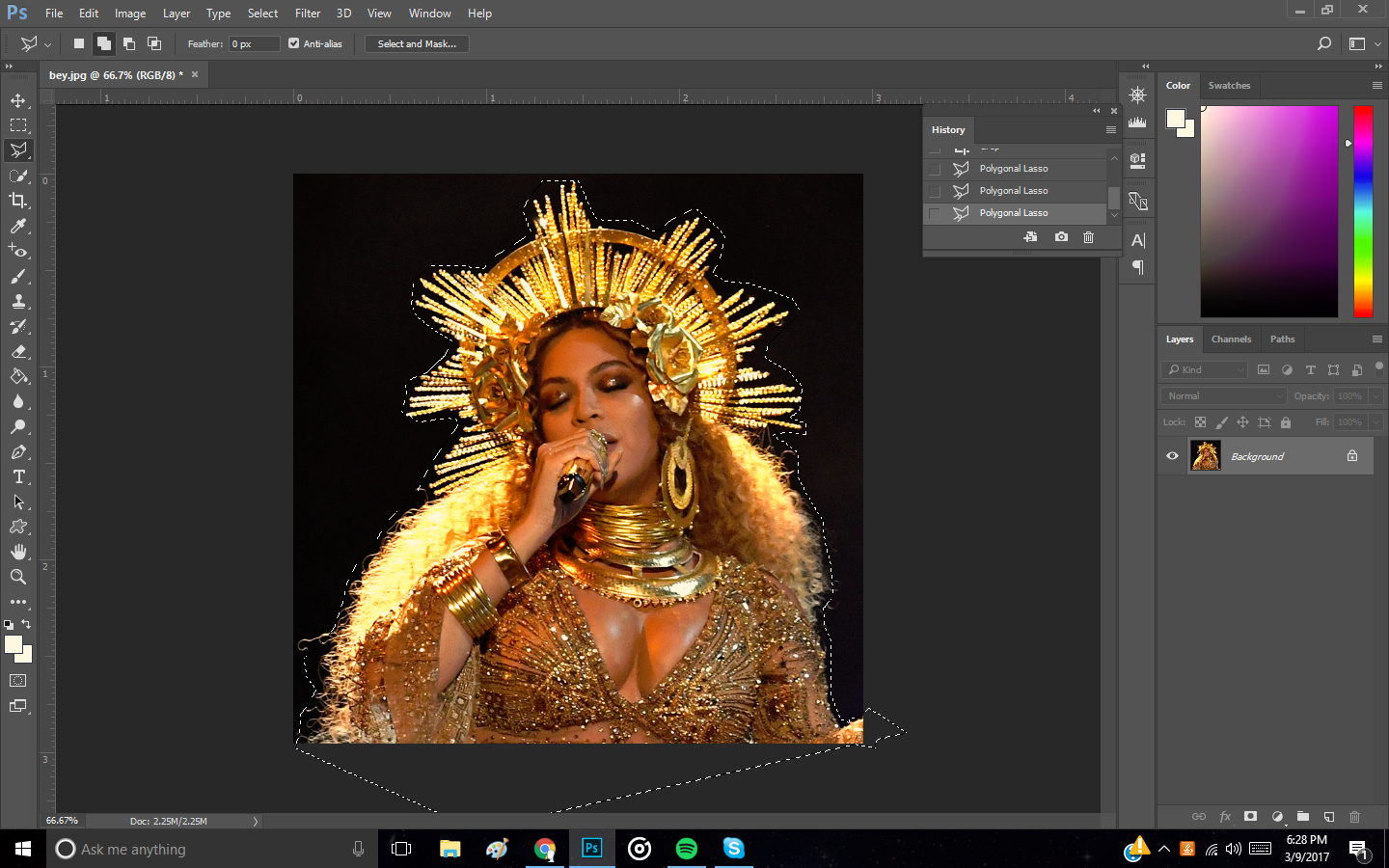Open the Opacity value dropdown
The image size is (1389, 868).
[1376, 396]
